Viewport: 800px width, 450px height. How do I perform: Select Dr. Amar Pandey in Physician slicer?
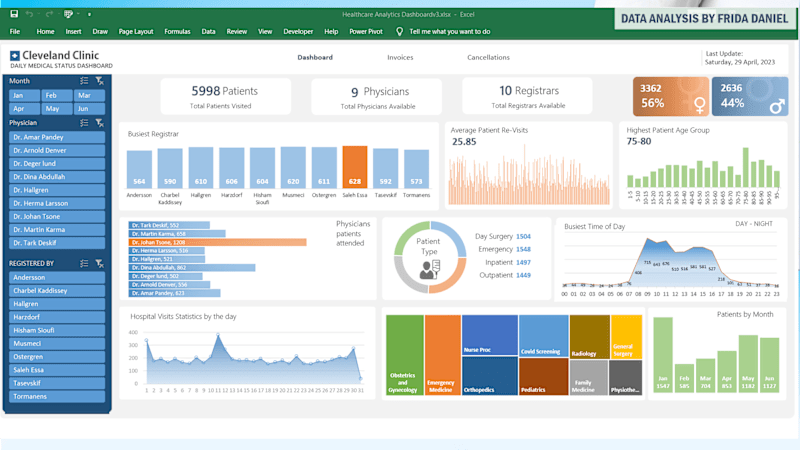(x=57, y=137)
